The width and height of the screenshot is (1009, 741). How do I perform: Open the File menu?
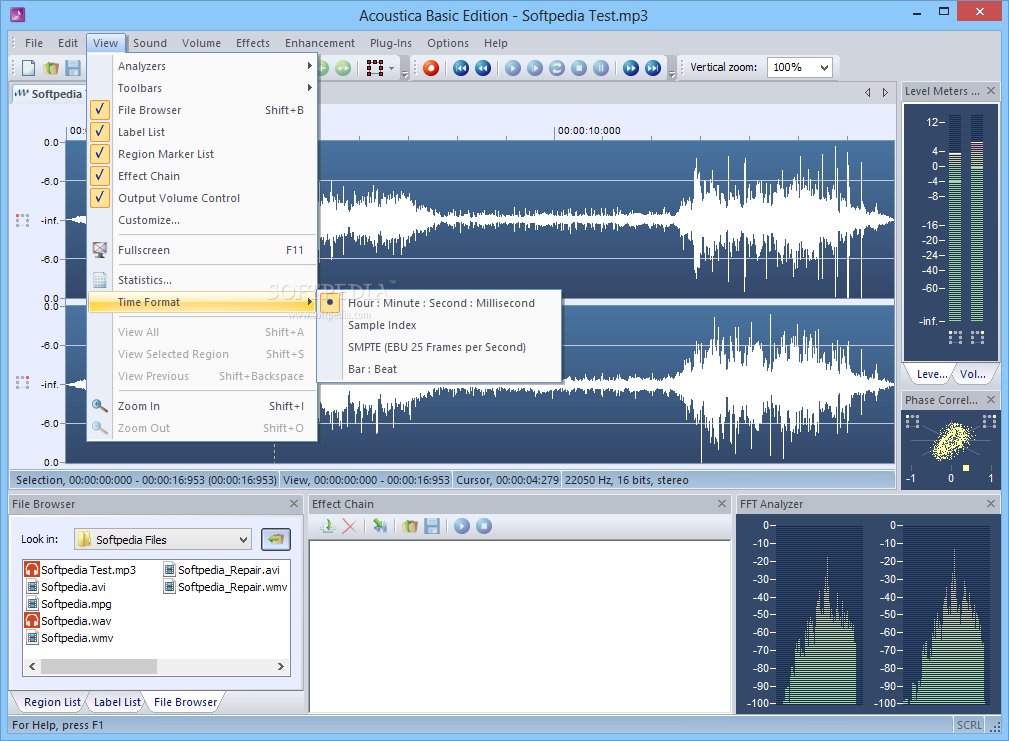coord(34,43)
